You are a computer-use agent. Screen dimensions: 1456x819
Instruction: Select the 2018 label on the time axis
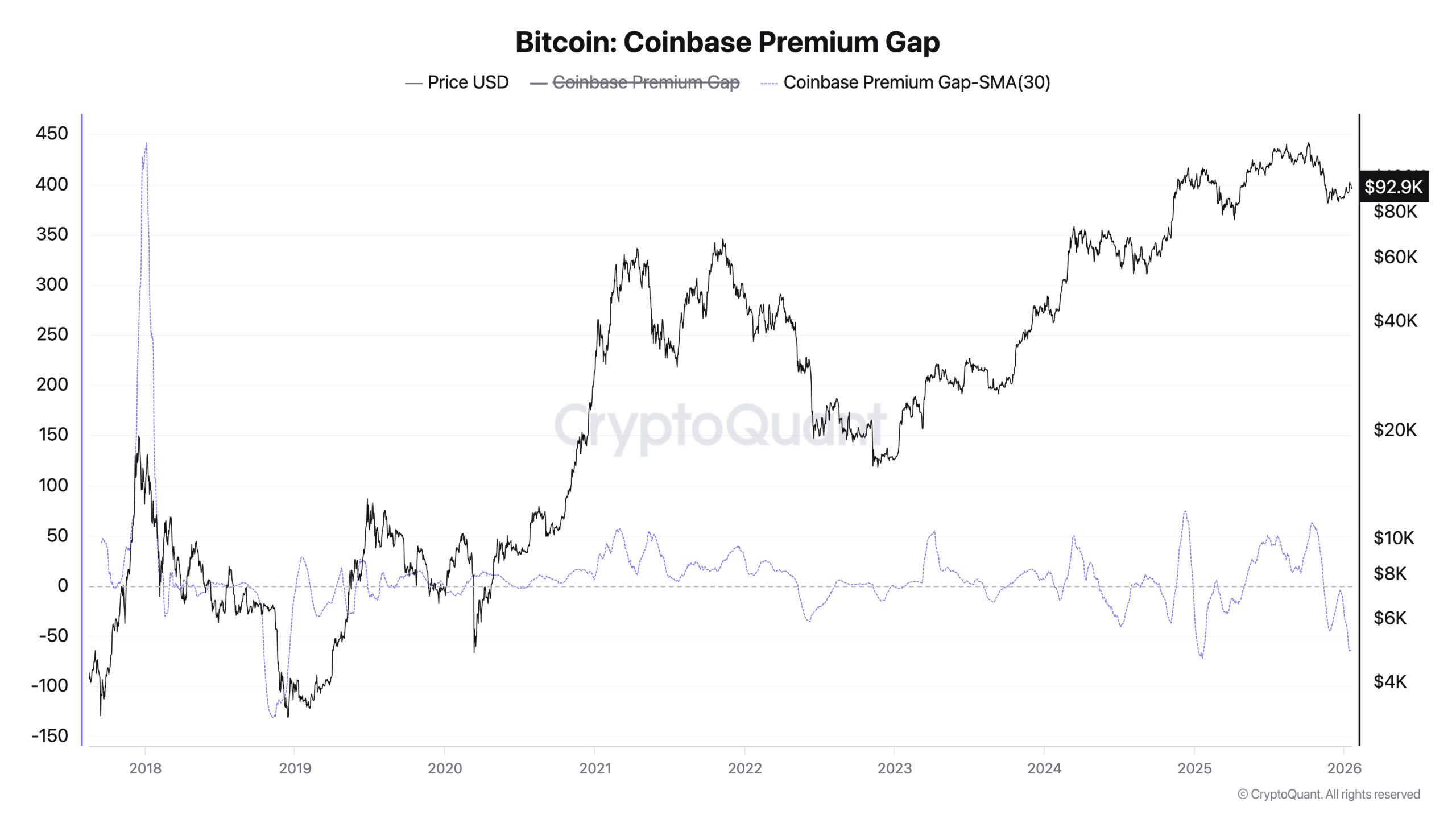point(145,768)
